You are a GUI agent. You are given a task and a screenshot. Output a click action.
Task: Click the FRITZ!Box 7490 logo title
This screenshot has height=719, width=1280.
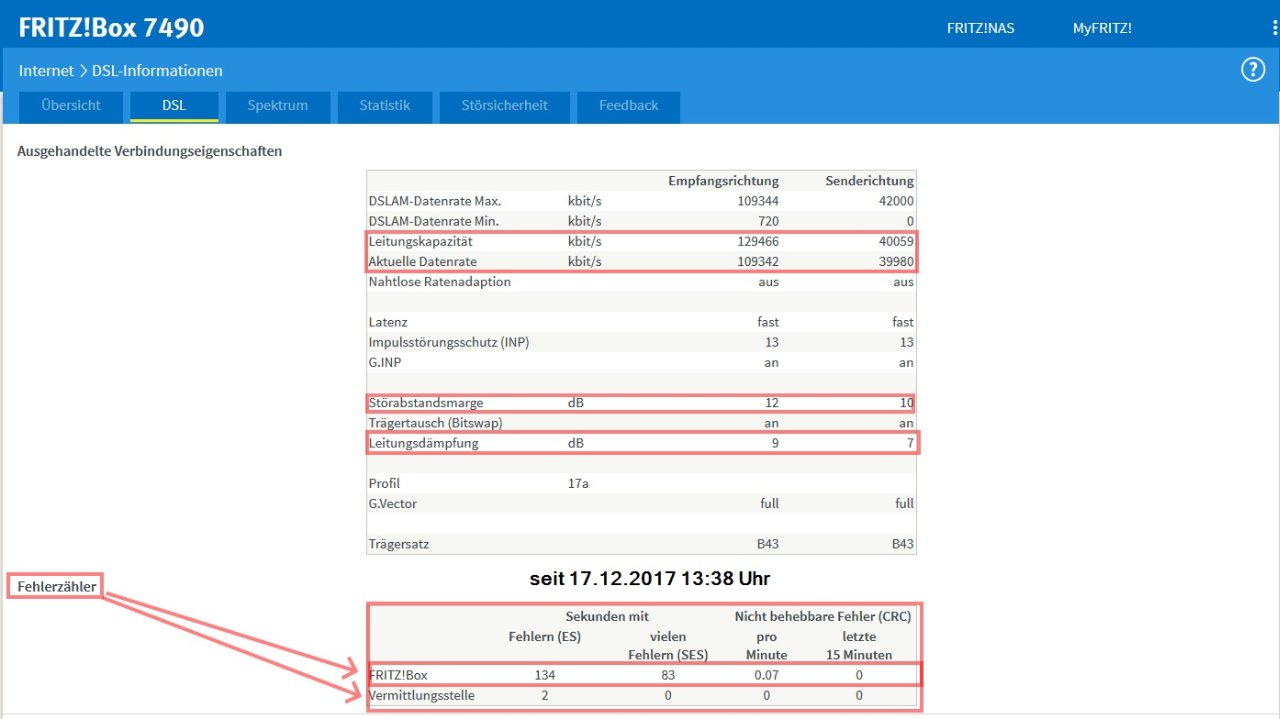(x=111, y=27)
